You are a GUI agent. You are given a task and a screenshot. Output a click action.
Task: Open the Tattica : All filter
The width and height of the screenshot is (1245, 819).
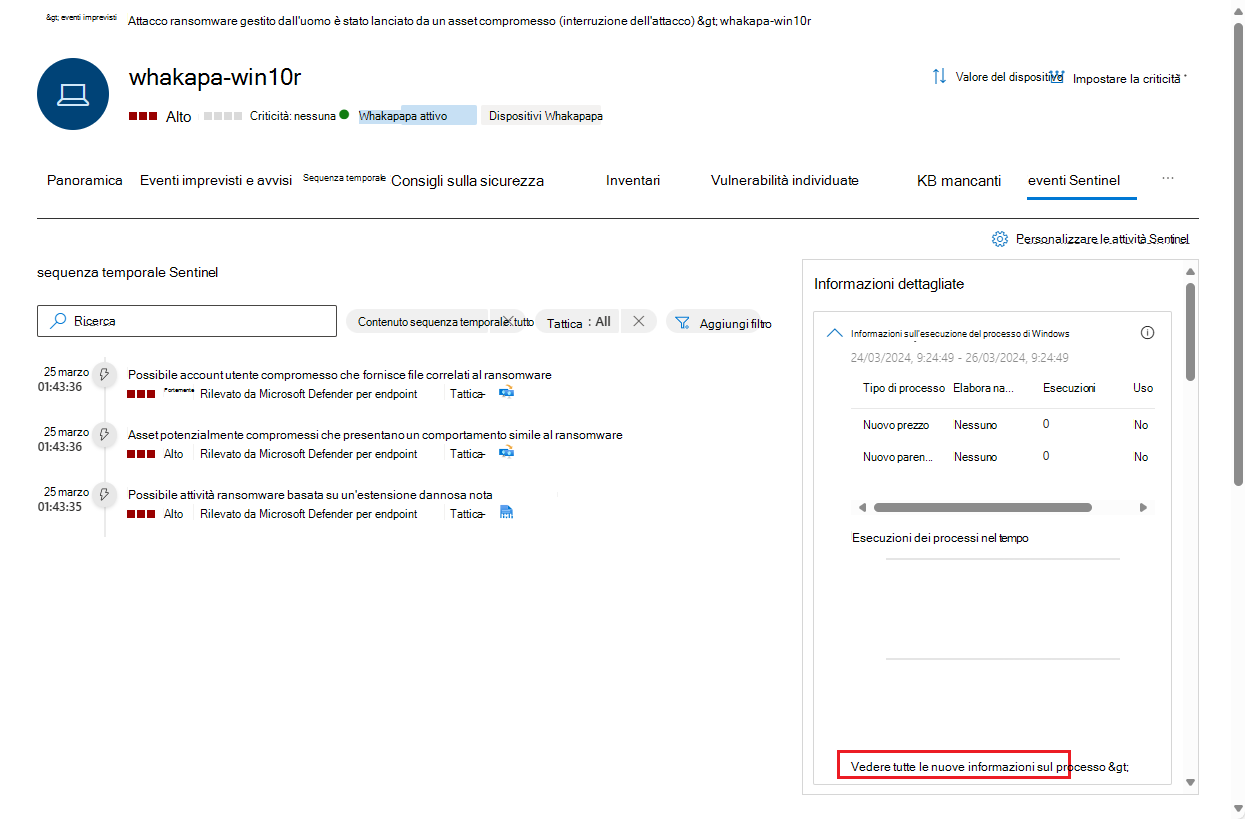579,322
